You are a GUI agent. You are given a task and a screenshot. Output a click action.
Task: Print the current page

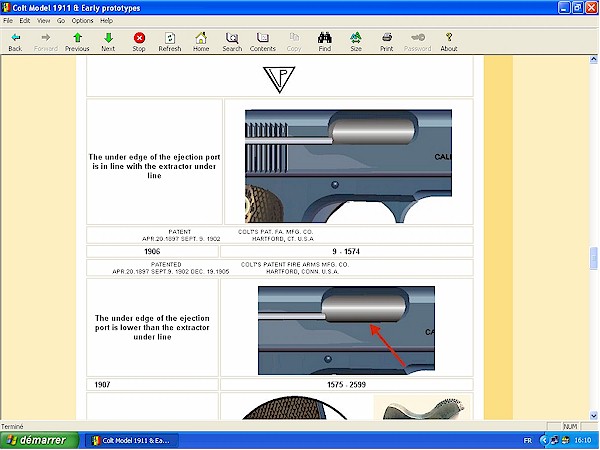coord(386,41)
